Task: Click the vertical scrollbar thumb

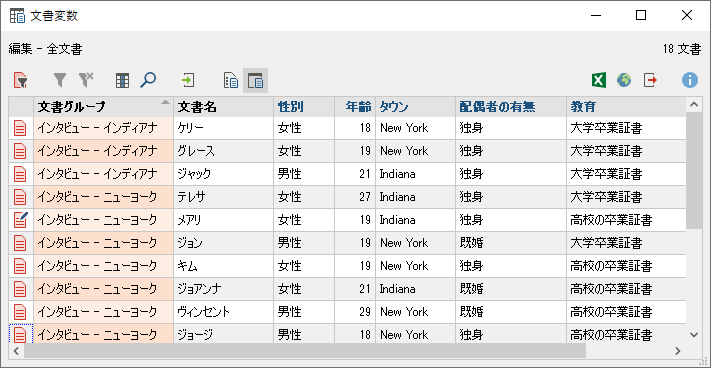Action: point(694,171)
